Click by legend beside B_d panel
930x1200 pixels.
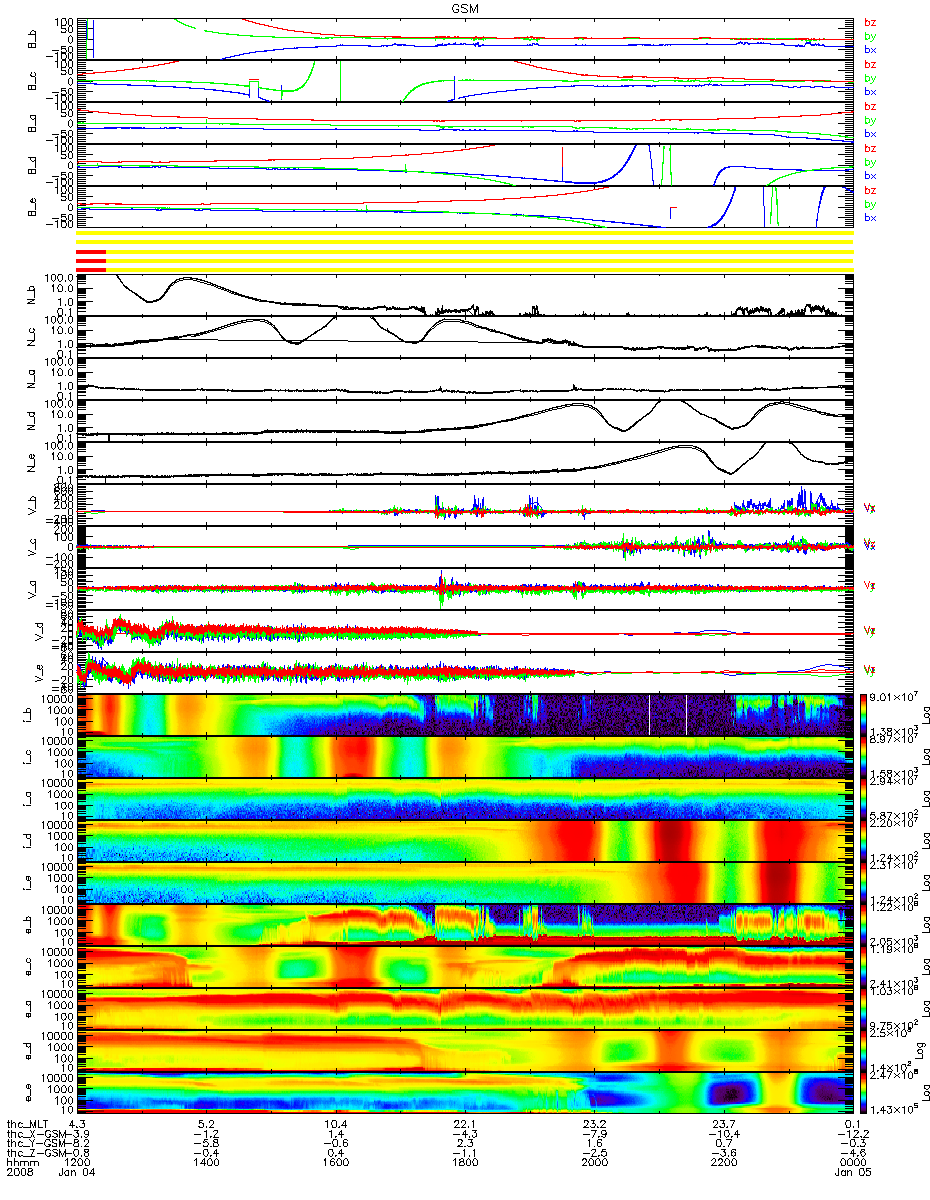click(x=870, y=162)
